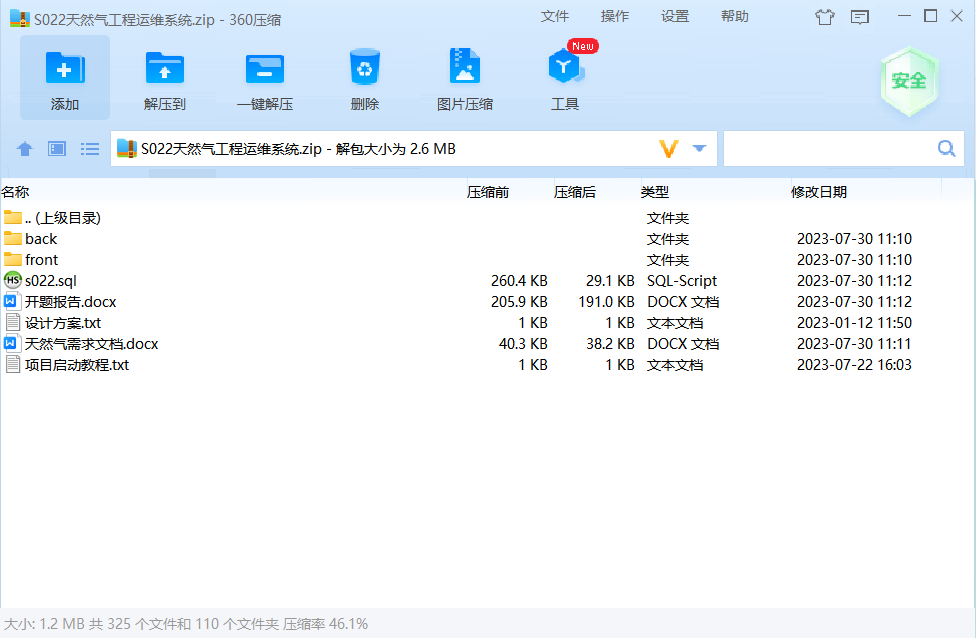Click the 191.0 KB compressed size

(606, 302)
